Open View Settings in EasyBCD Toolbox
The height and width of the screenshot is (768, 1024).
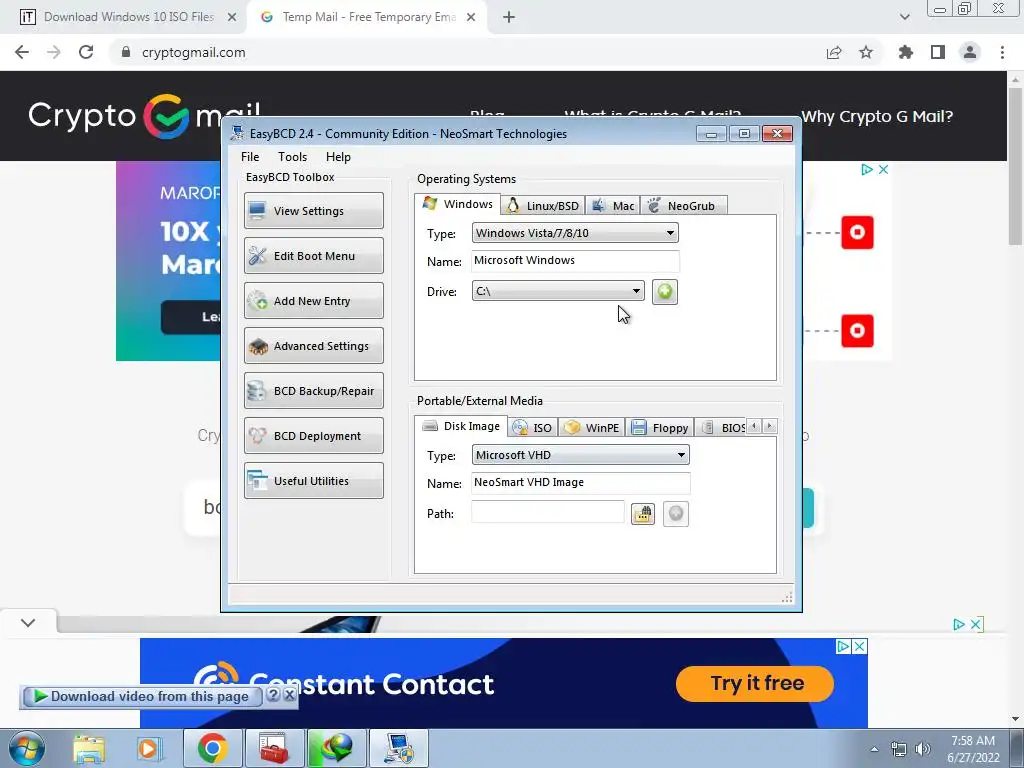point(313,210)
